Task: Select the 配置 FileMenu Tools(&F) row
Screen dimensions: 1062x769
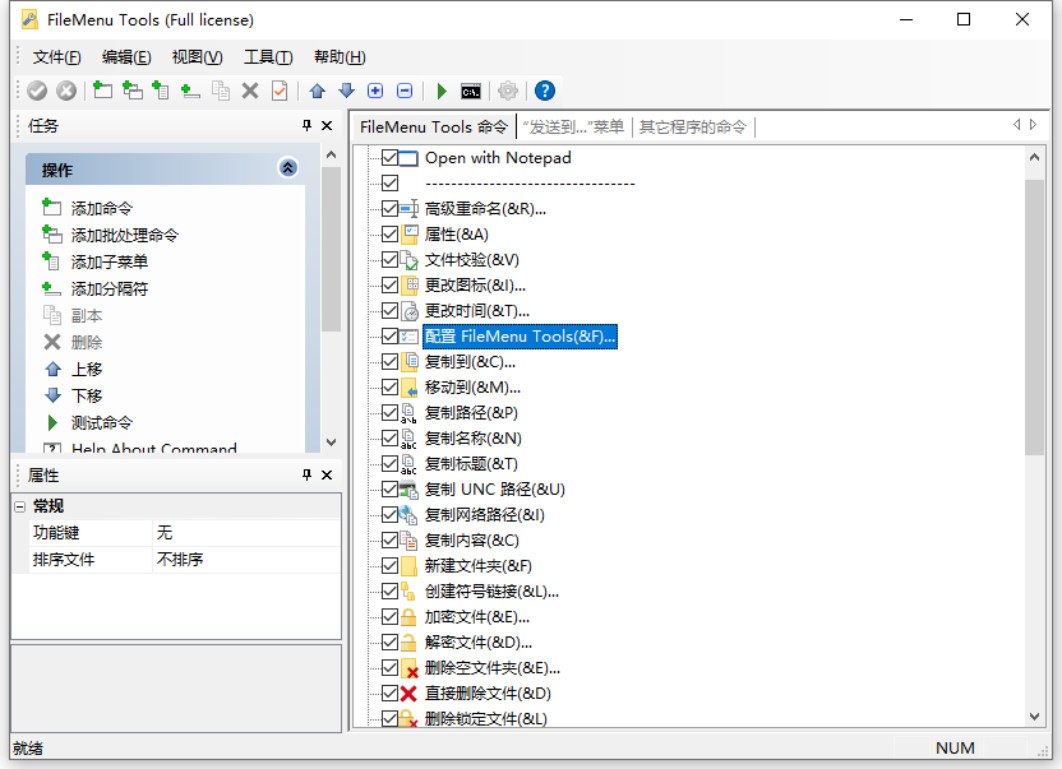Action: [x=519, y=336]
